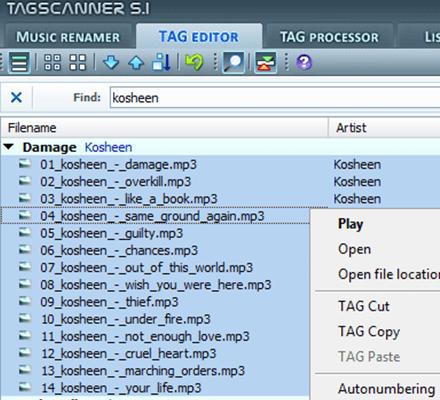Collapse the Damage album group
The width and height of the screenshot is (440, 400).
[x=9, y=147]
